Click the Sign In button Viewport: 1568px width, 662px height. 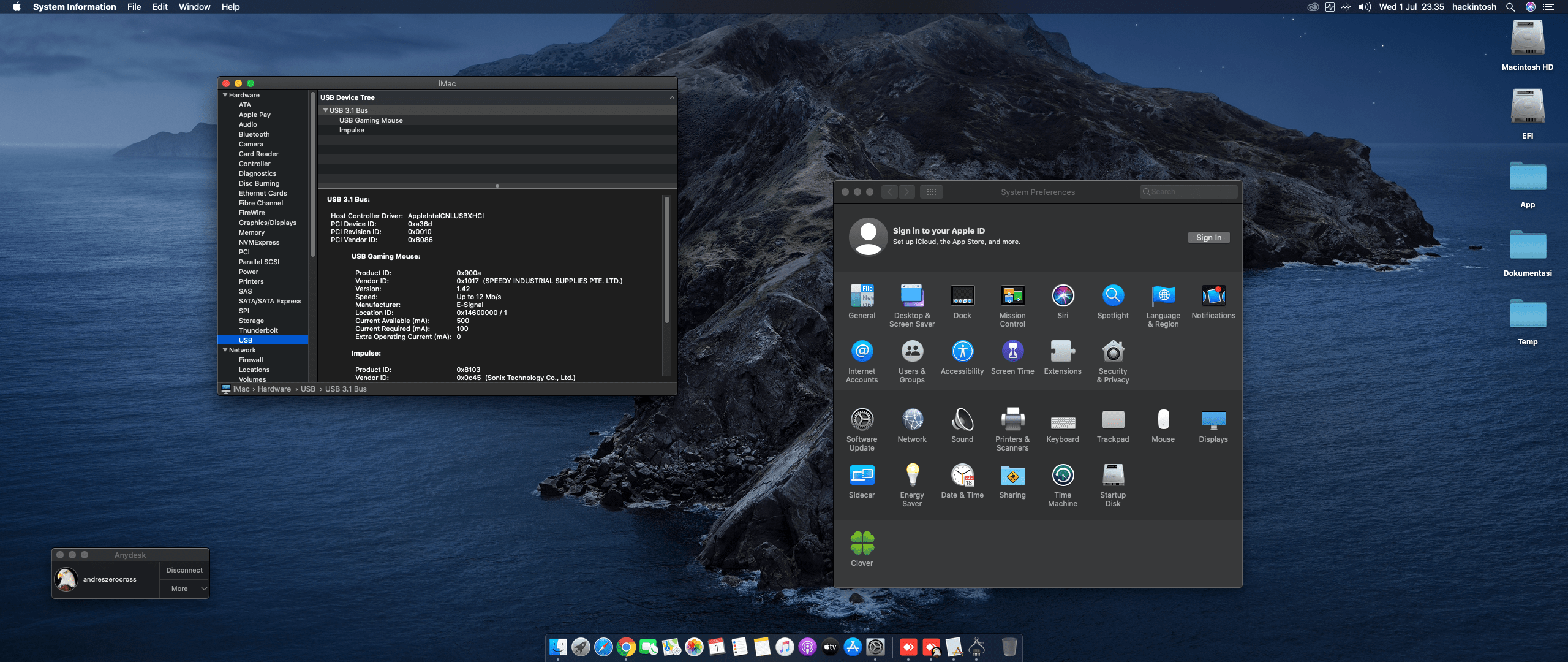(1208, 238)
